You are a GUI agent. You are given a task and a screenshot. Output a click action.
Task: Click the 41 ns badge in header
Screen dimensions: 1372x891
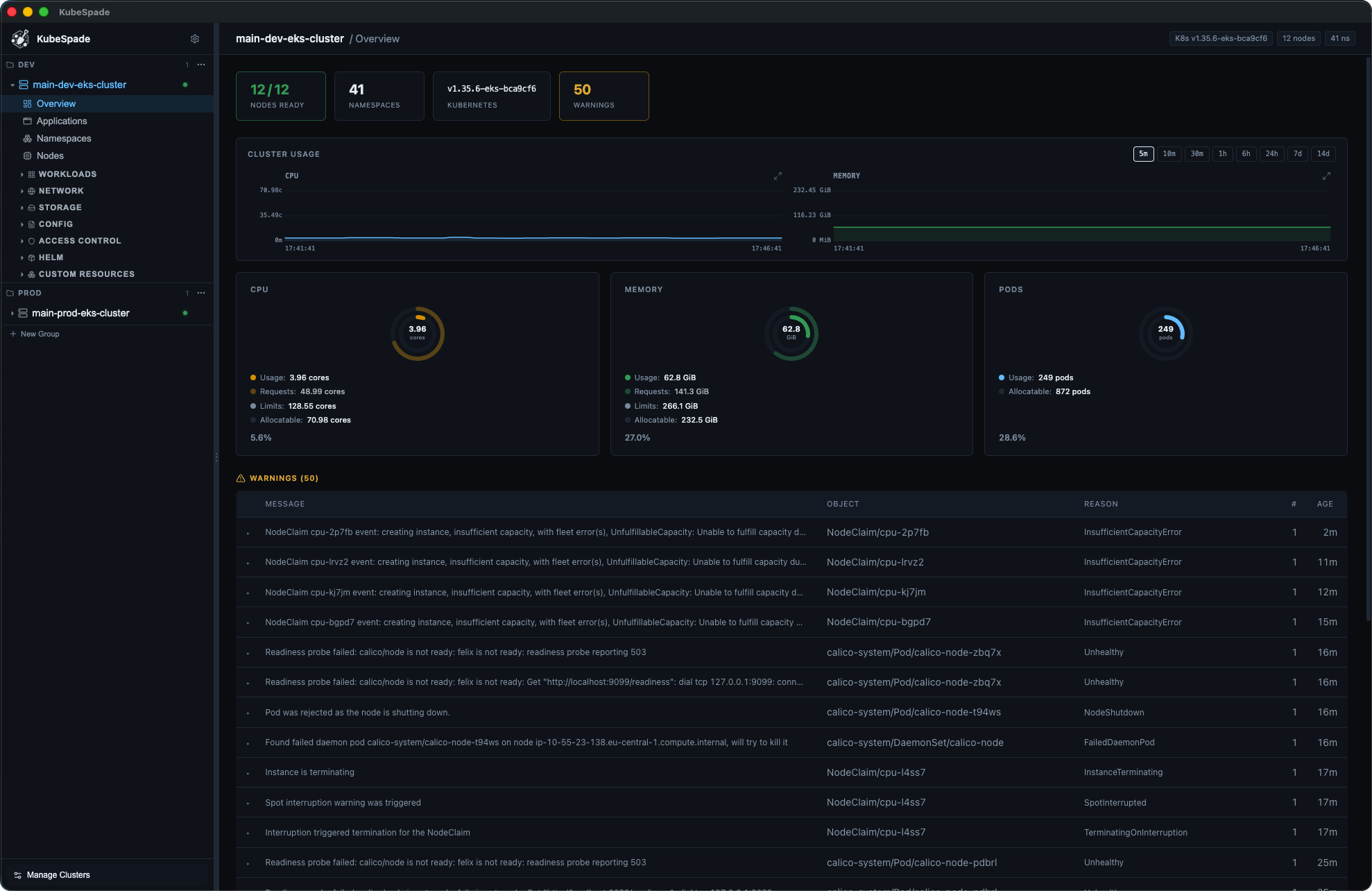pos(1340,39)
